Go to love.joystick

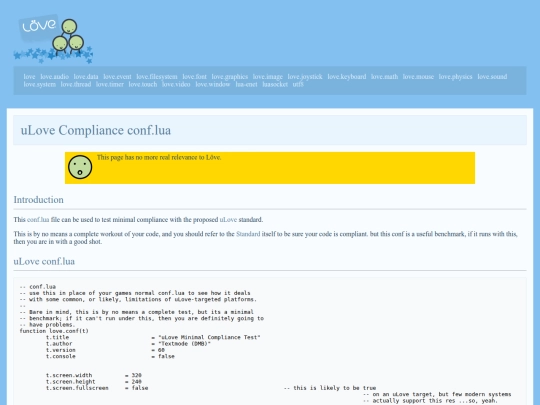[305, 76]
